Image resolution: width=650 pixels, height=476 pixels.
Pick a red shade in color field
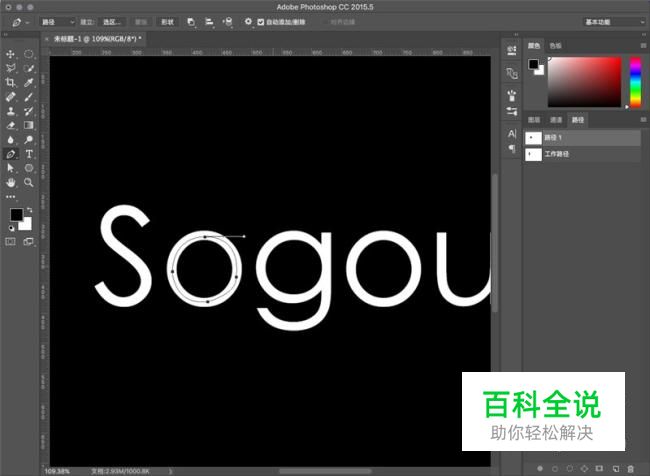point(585,82)
